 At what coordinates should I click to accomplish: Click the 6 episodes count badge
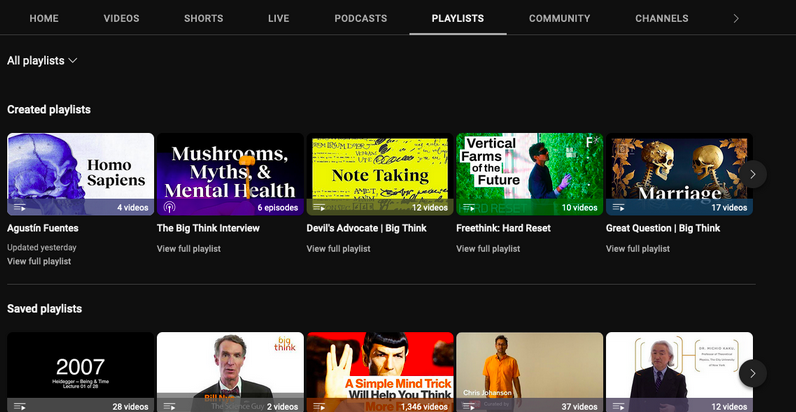click(x=278, y=208)
